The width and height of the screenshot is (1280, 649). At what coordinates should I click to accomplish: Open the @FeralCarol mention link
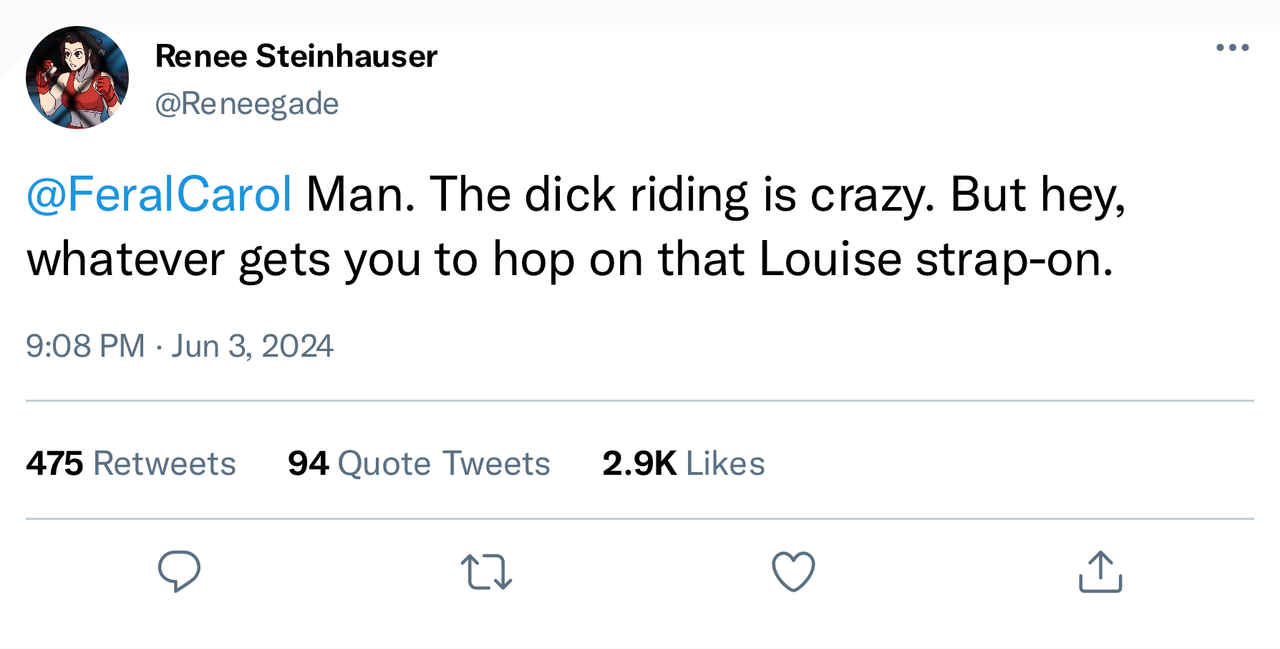[159, 197]
